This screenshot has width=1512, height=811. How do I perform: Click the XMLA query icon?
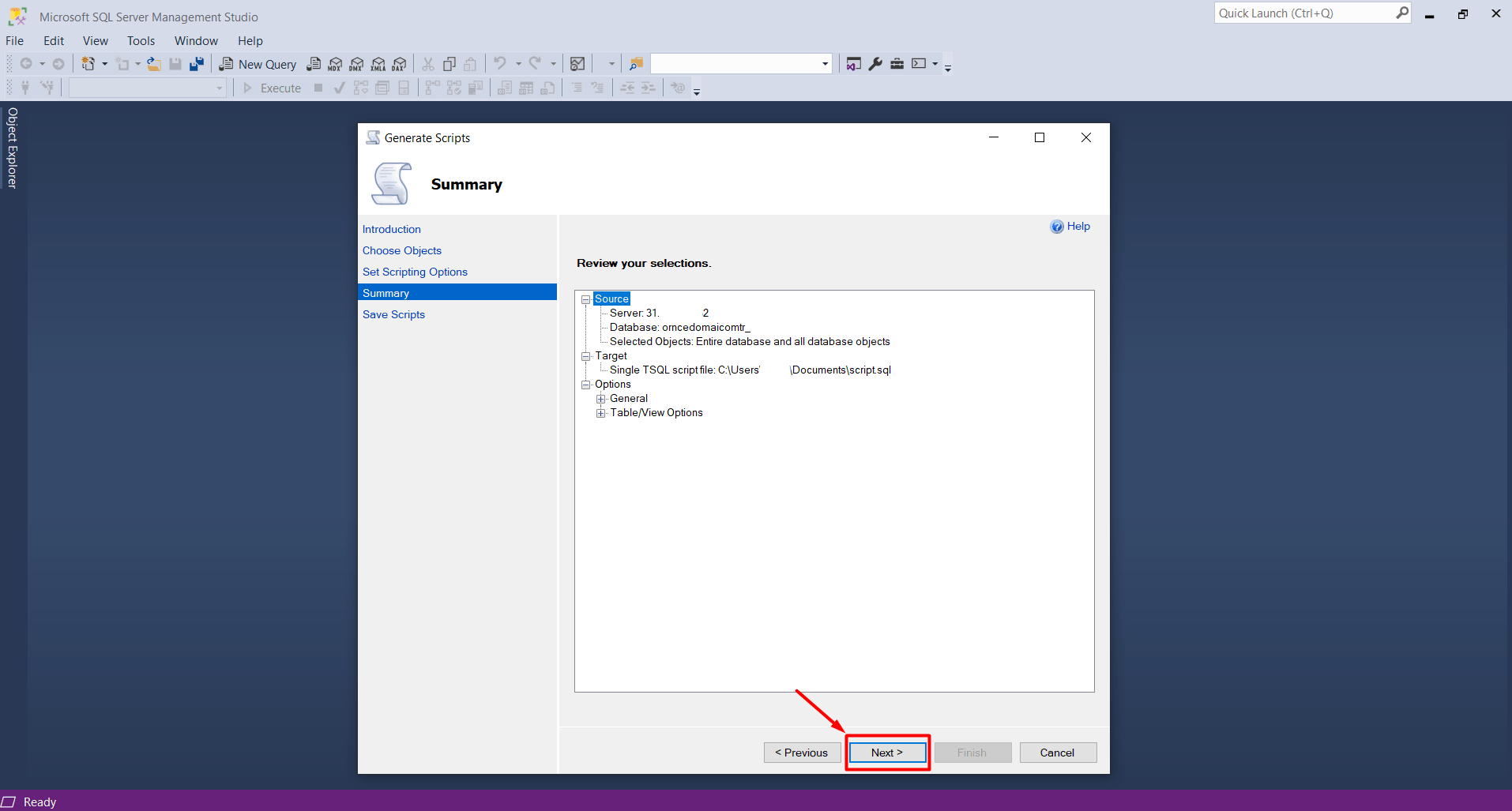(x=378, y=64)
